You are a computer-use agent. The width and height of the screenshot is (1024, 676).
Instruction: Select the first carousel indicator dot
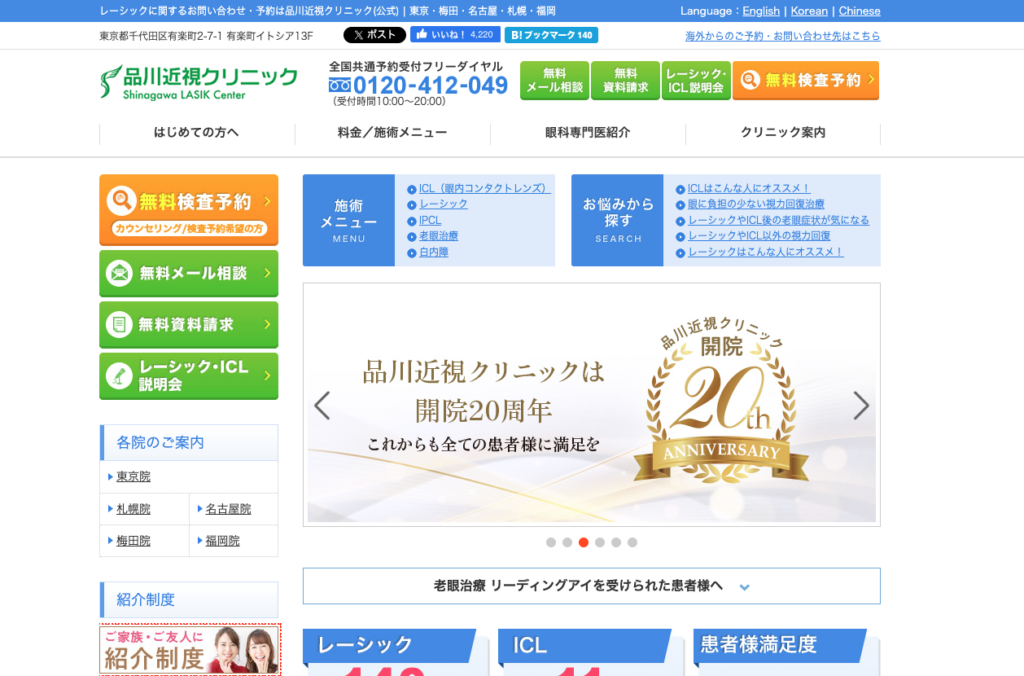point(551,542)
